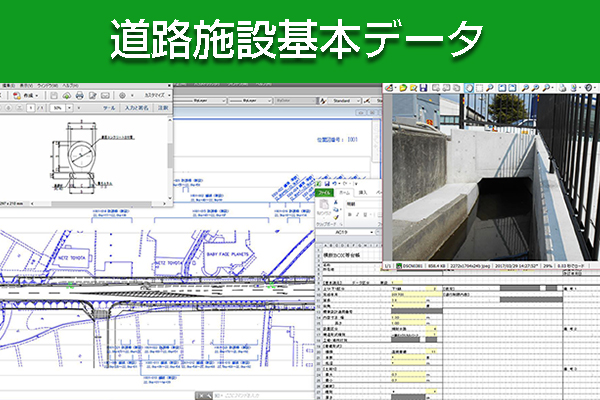600x400 pixels.
Task: Click the 作成 create button in PDF viewer
Action: pyautogui.click(x=26, y=95)
